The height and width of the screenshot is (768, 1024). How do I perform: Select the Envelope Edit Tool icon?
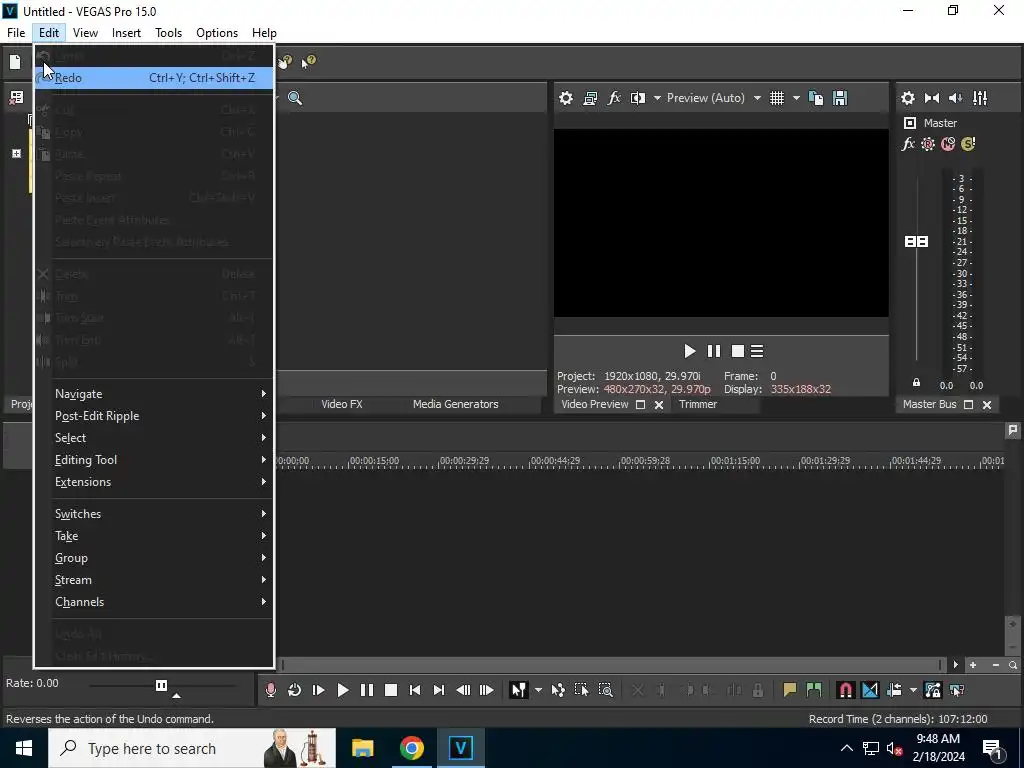click(x=558, y=690)
